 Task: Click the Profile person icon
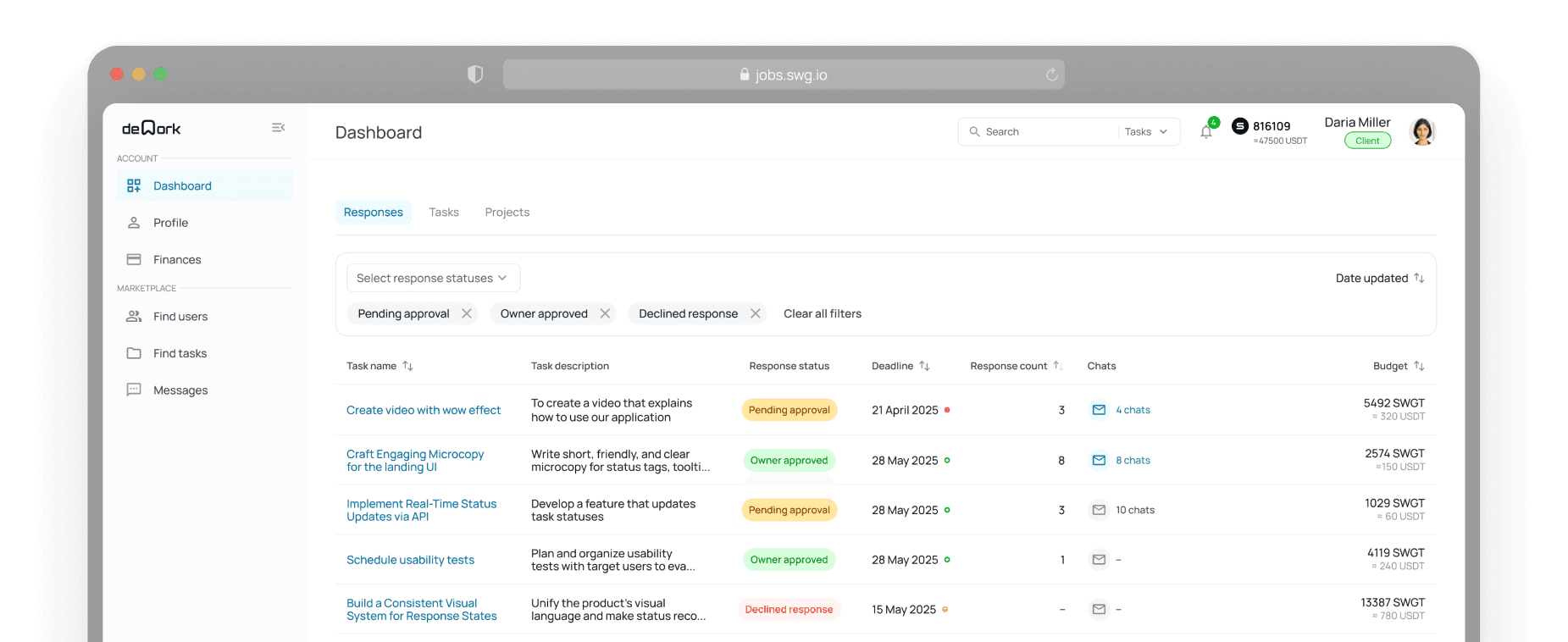click(x=134, y=223)
